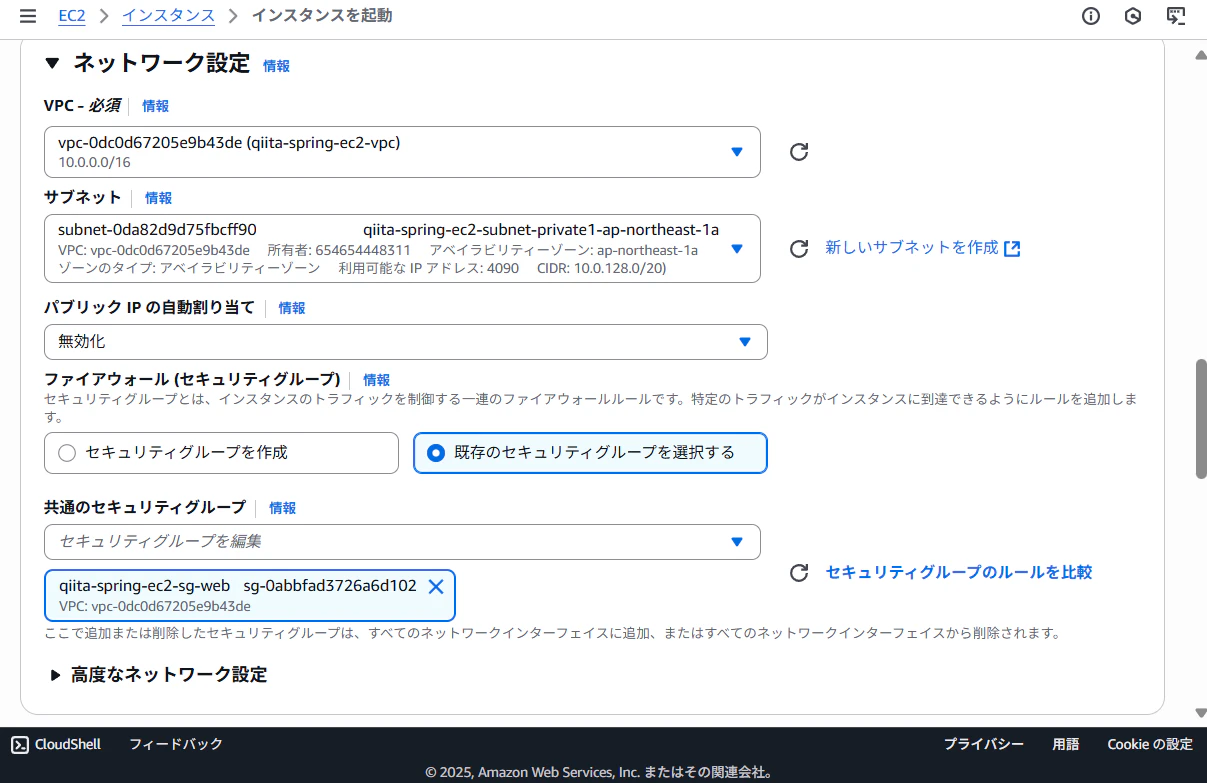Screen dimensions: 1207x783
Task: Click the 10.0.0.0/16 CIDR text
Action: [94, 162]
